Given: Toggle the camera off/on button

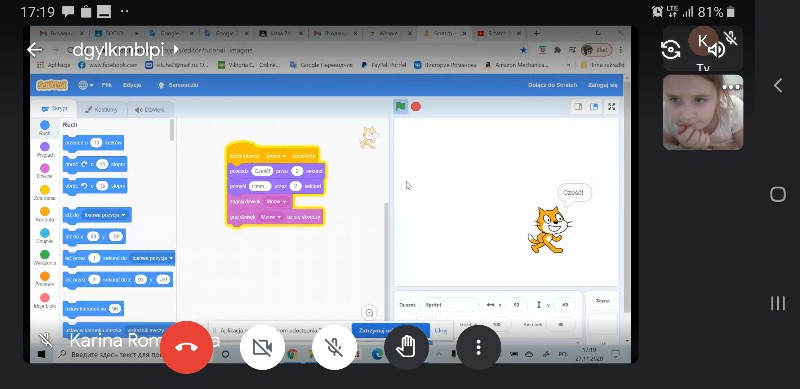Looking at the screenshot, I should (262, 347).
